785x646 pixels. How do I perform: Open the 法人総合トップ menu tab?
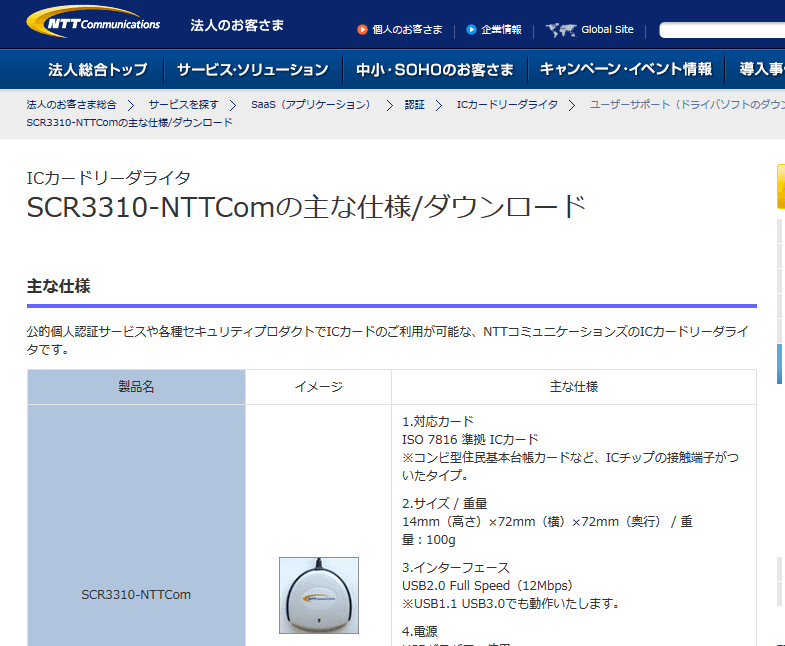tap(98, 69)
